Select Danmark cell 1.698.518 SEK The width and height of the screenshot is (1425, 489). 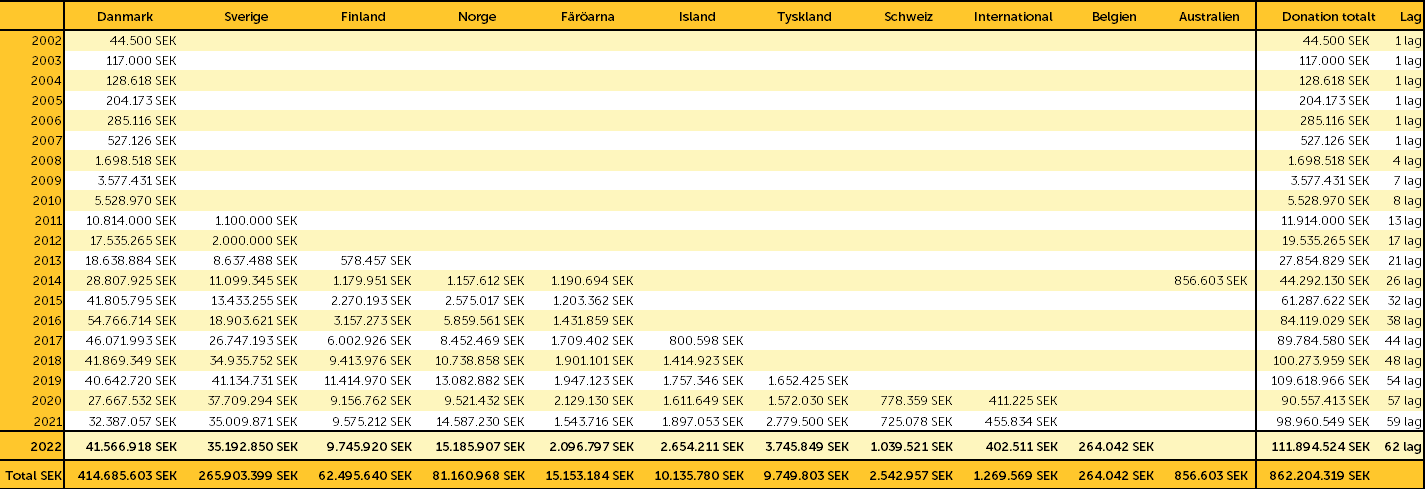pos(136,160)
